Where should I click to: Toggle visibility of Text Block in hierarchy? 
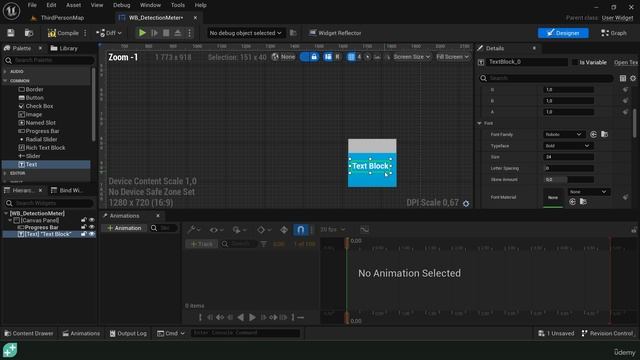click(x=91, y=234)
